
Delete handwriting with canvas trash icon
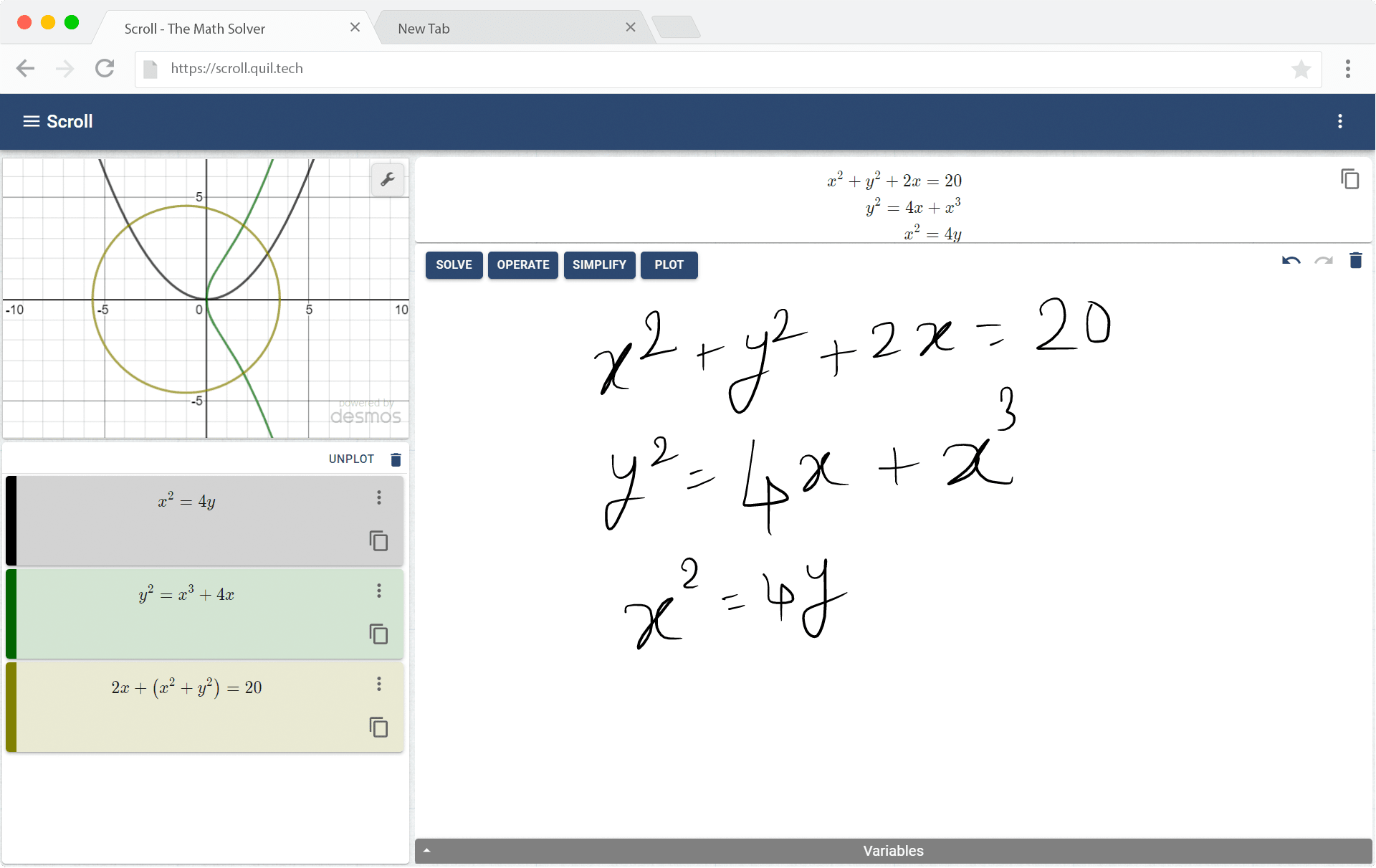tap(1355, 261)
